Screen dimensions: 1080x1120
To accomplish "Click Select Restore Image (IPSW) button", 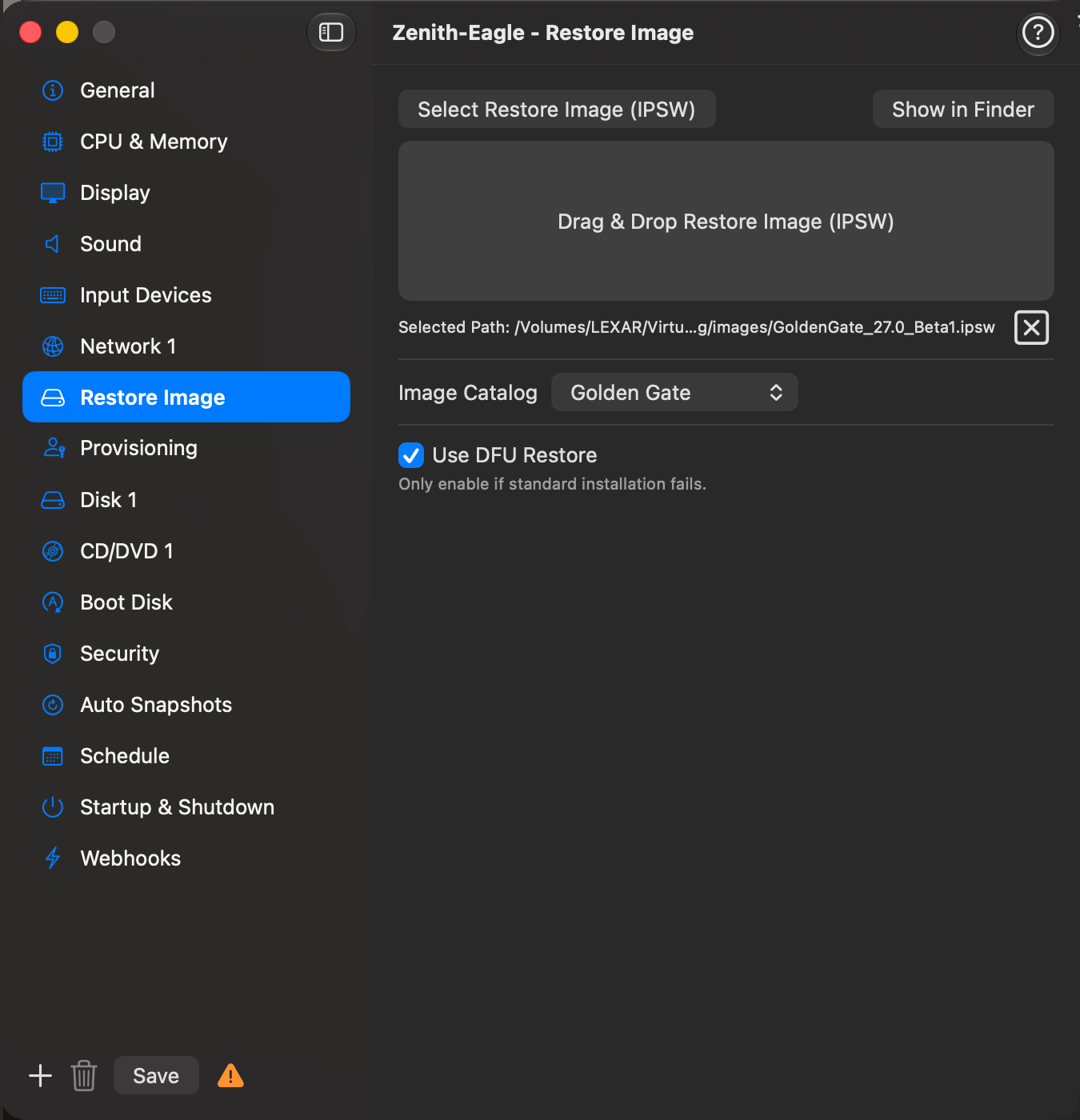I will 557,109.
